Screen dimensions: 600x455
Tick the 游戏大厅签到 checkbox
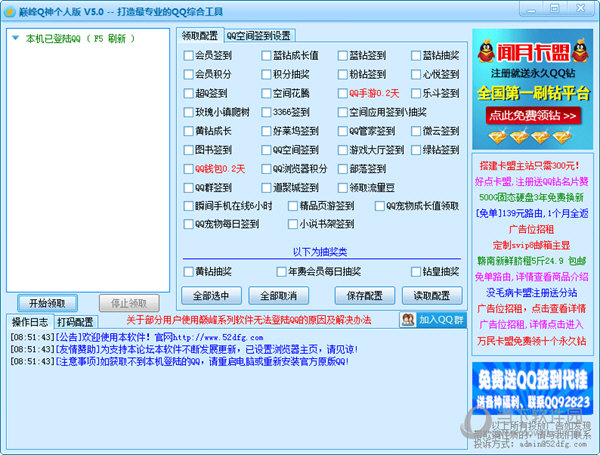click(342, 150)
